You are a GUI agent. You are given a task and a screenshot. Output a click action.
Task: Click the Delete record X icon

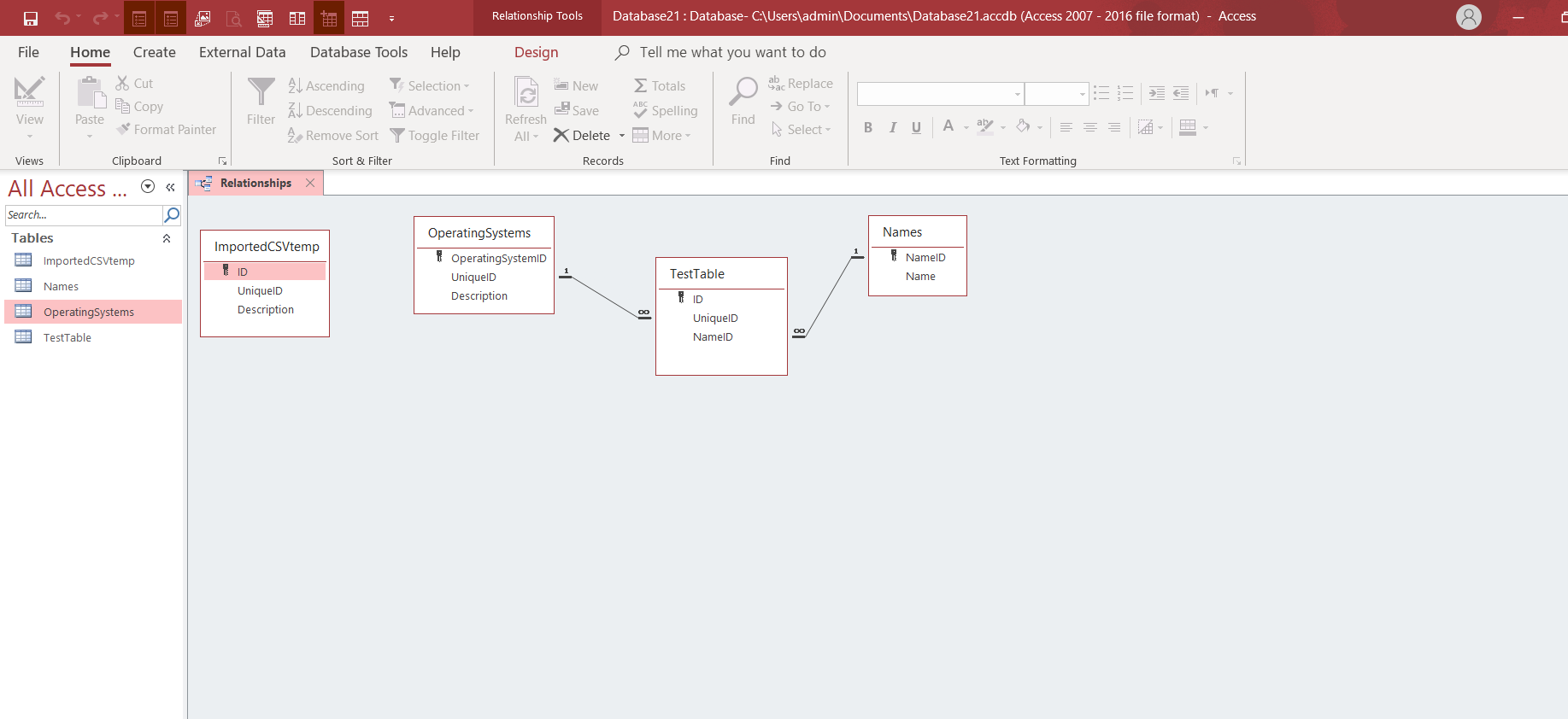561,135
